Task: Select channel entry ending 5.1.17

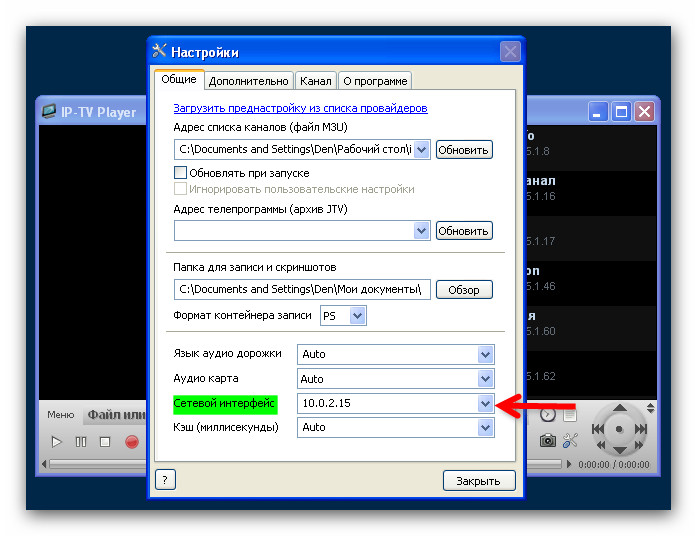Action: click(x=591, y=238)
